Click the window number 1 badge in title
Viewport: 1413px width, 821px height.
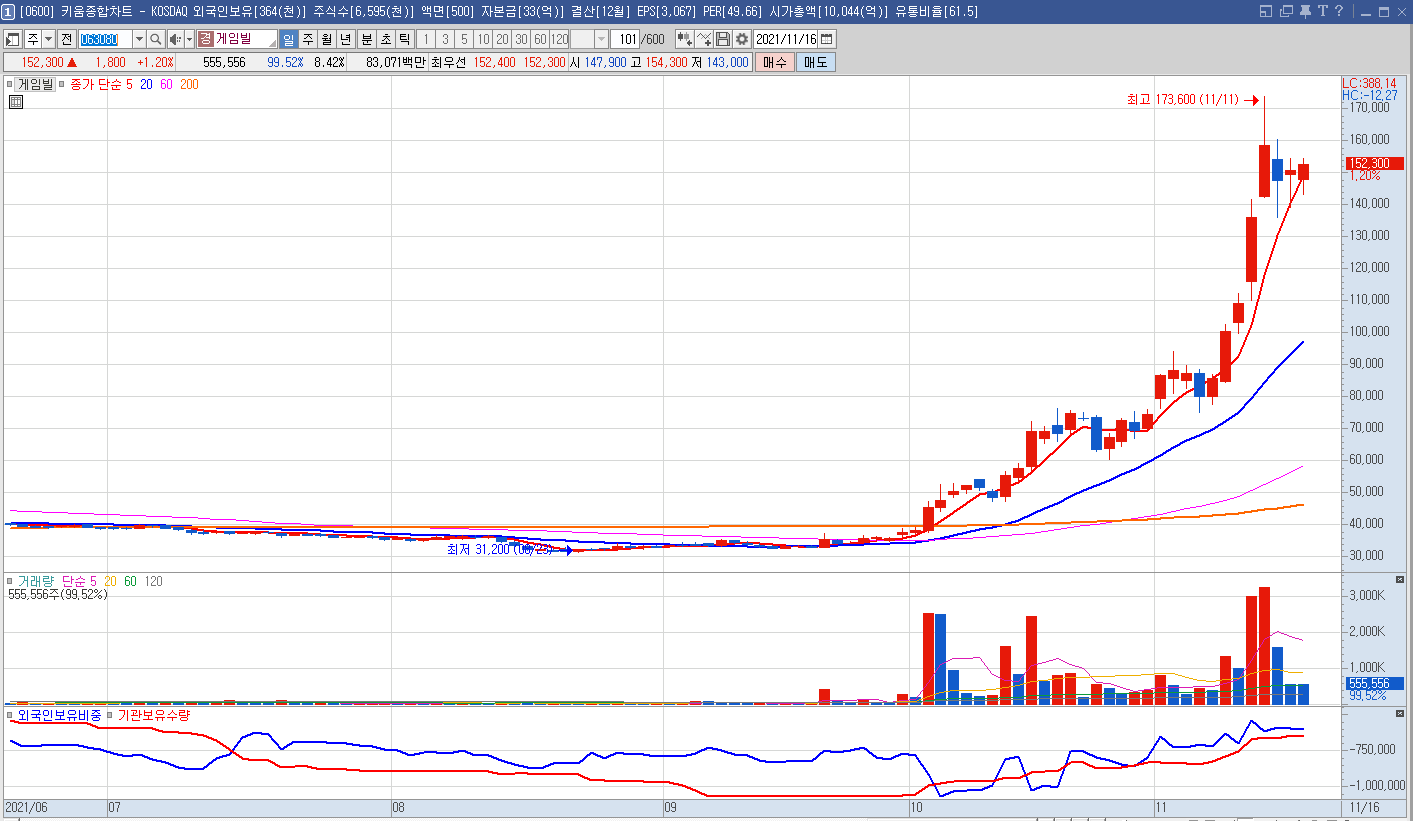(8, 11)
